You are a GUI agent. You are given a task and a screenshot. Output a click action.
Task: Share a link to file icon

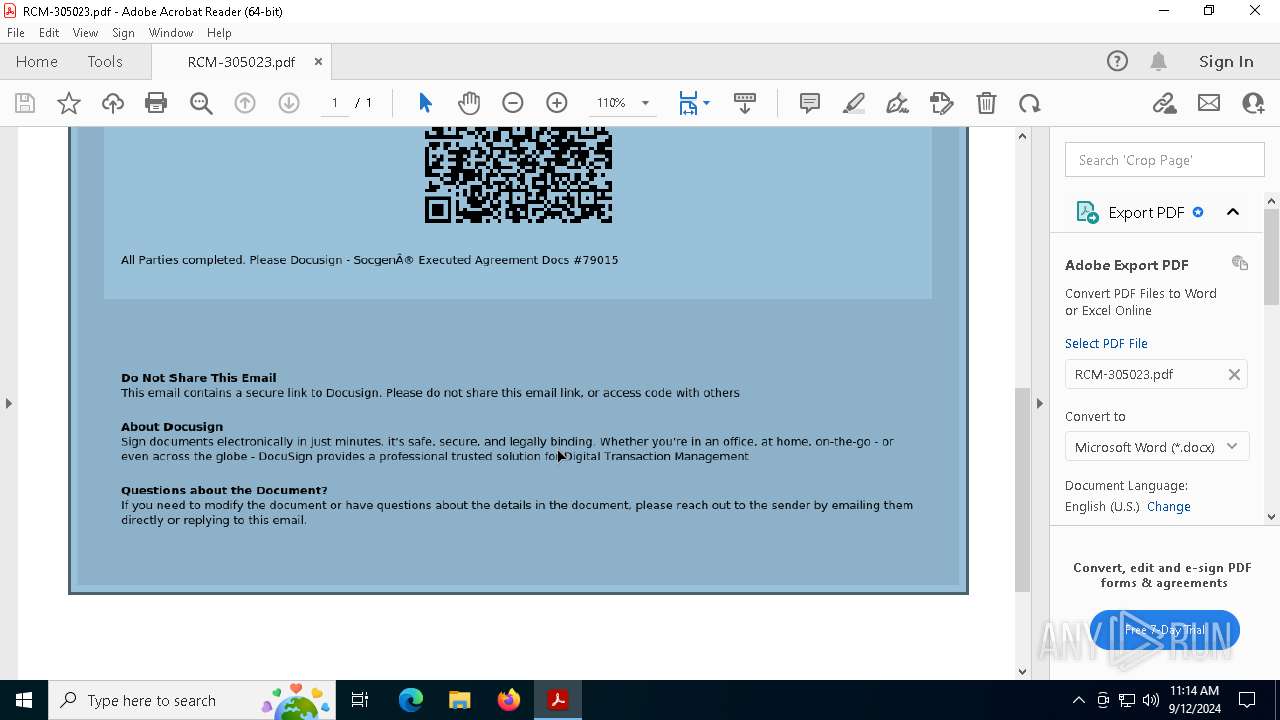pos(1165,103)
